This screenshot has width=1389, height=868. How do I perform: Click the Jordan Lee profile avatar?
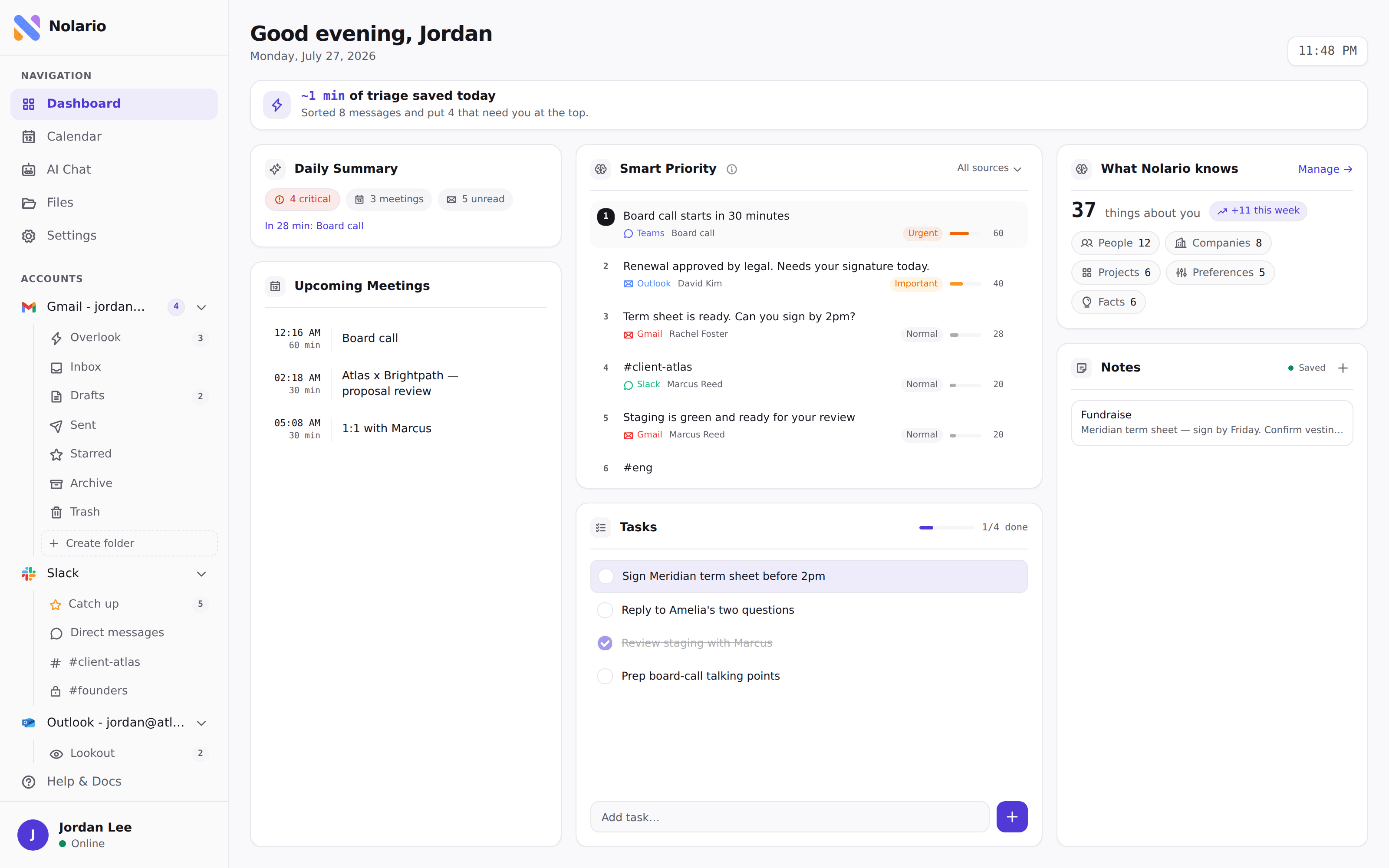pos(33,835)
